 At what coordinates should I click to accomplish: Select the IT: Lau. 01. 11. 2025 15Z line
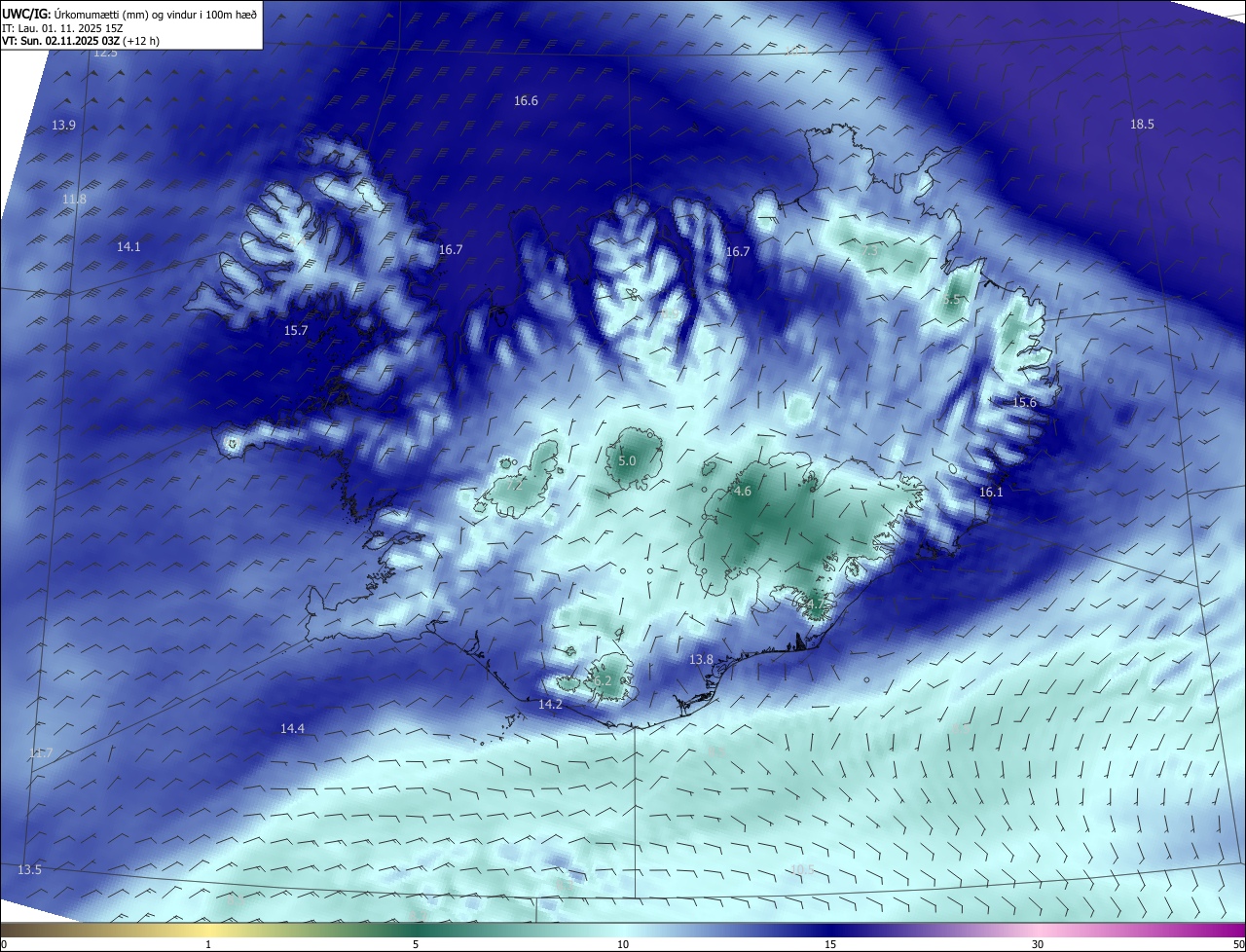click(x=62, y=28)
